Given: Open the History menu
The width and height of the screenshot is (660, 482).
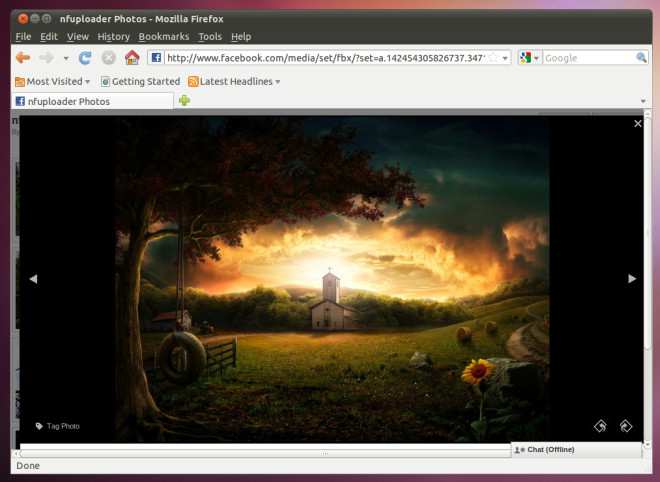Looking at the screenshot, I should (x=114, y=37).
